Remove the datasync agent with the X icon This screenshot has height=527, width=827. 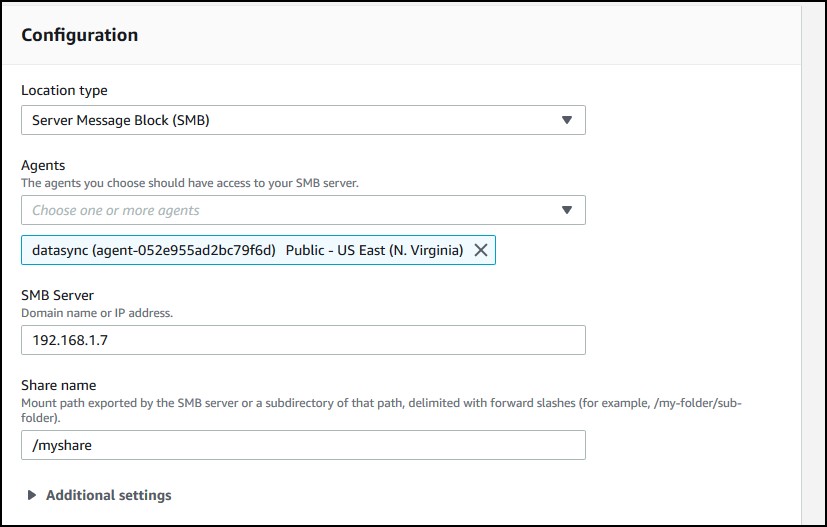(480, 250)
